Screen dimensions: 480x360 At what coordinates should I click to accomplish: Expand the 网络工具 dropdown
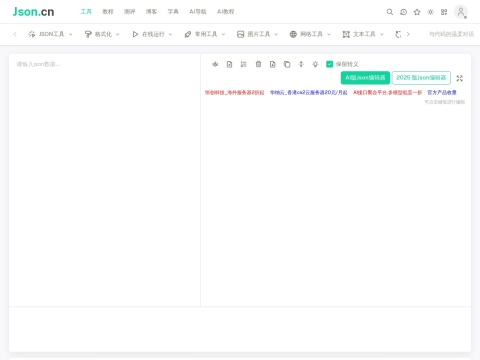point(310,34)
